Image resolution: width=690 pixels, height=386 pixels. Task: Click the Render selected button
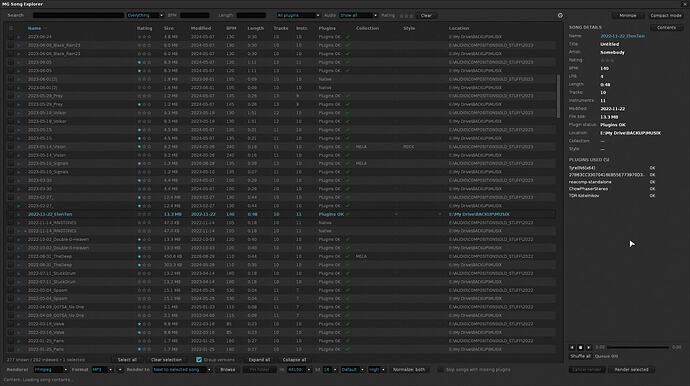[x=631, y=370]
